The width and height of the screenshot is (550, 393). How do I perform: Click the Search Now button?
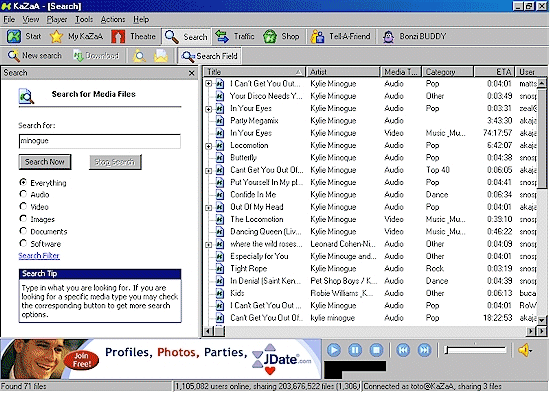tap(45, 162)
